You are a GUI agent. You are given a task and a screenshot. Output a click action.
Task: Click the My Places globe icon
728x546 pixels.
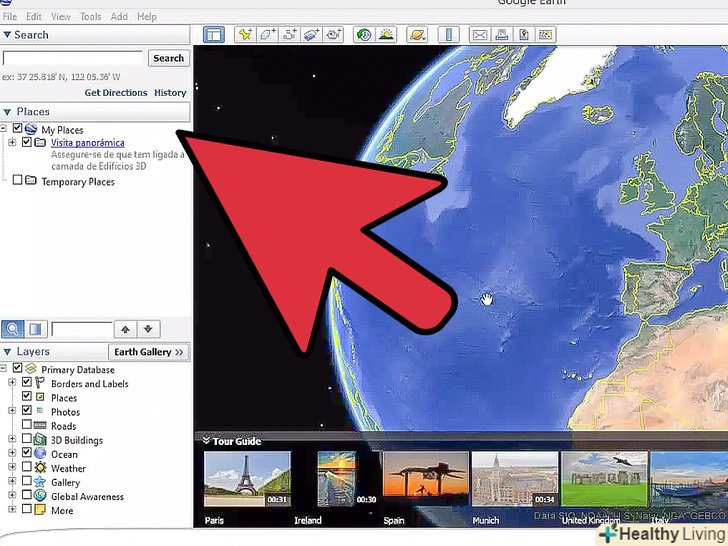pos(31,129)
